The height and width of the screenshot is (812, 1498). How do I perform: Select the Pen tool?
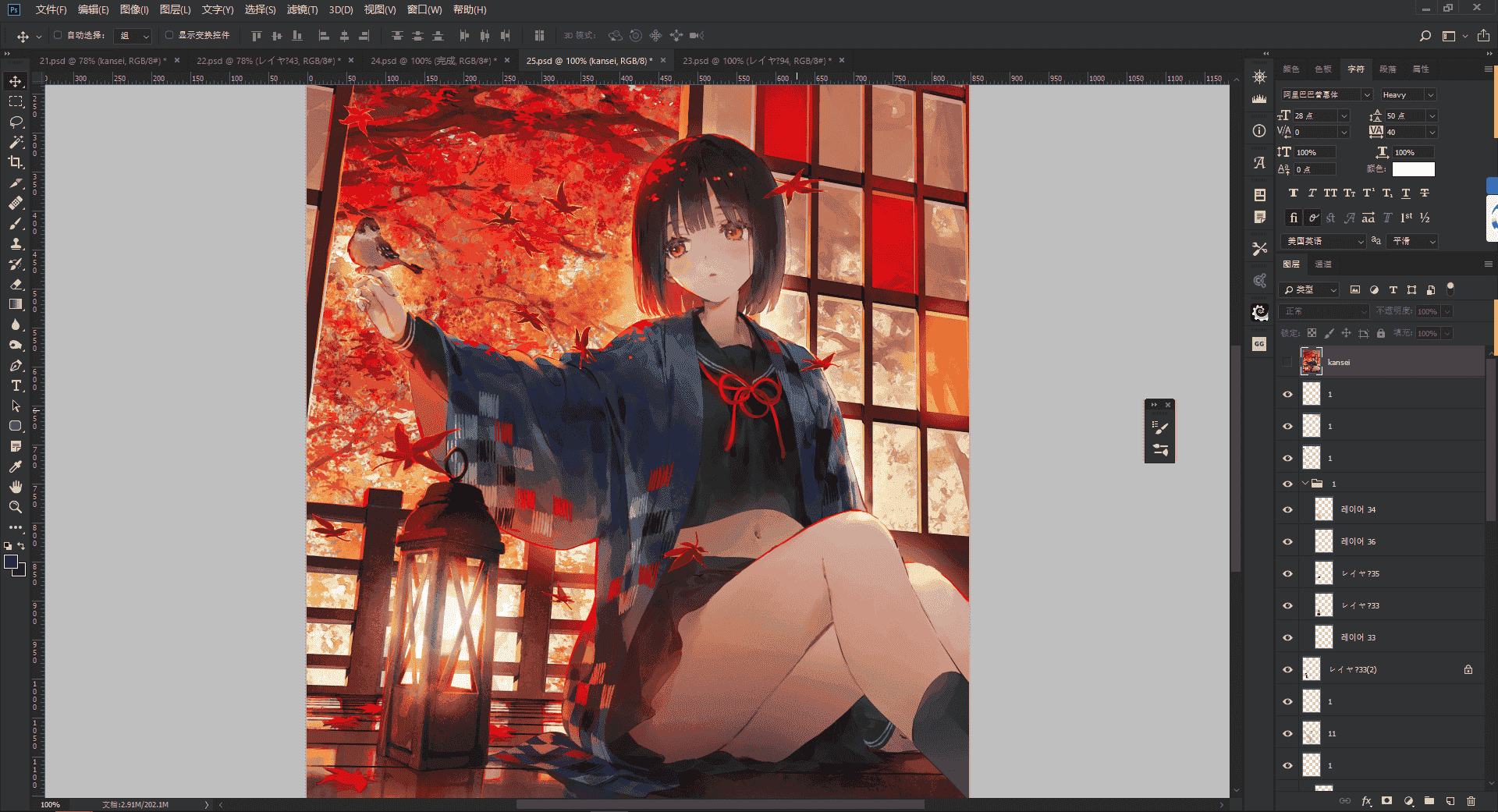16,365
